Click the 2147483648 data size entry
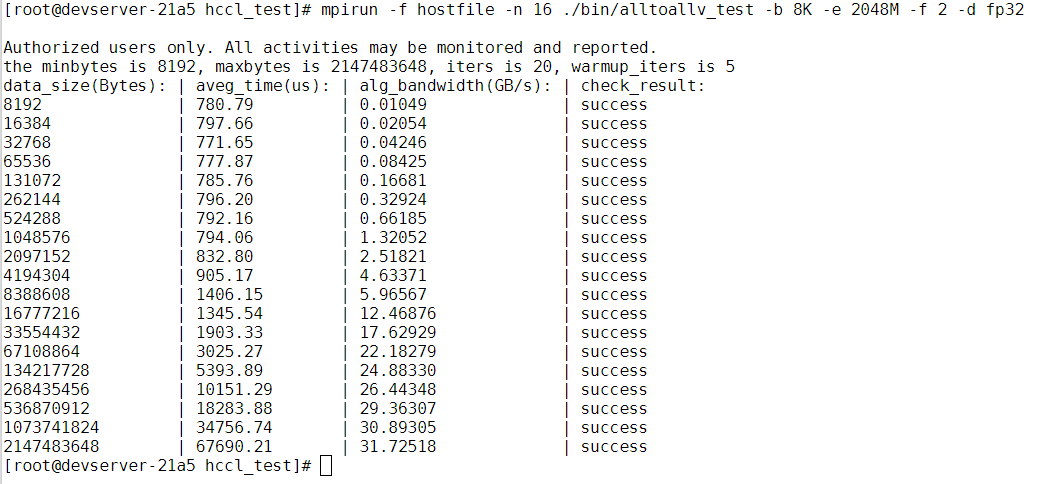 51,446
